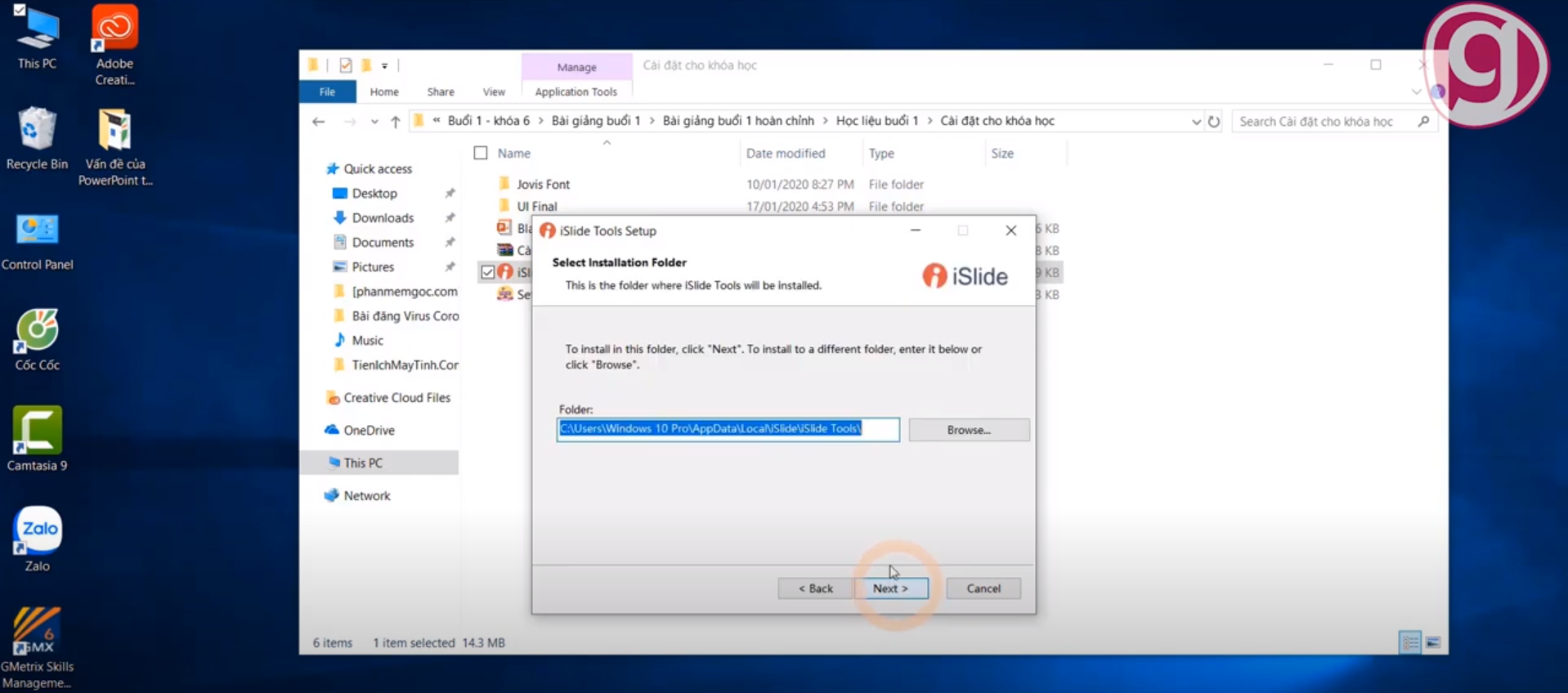Image resolution: width=1568 pixels, height=693 pixels.
Task: Launch Zalo desktop shortcut
Action: point(37,539)
